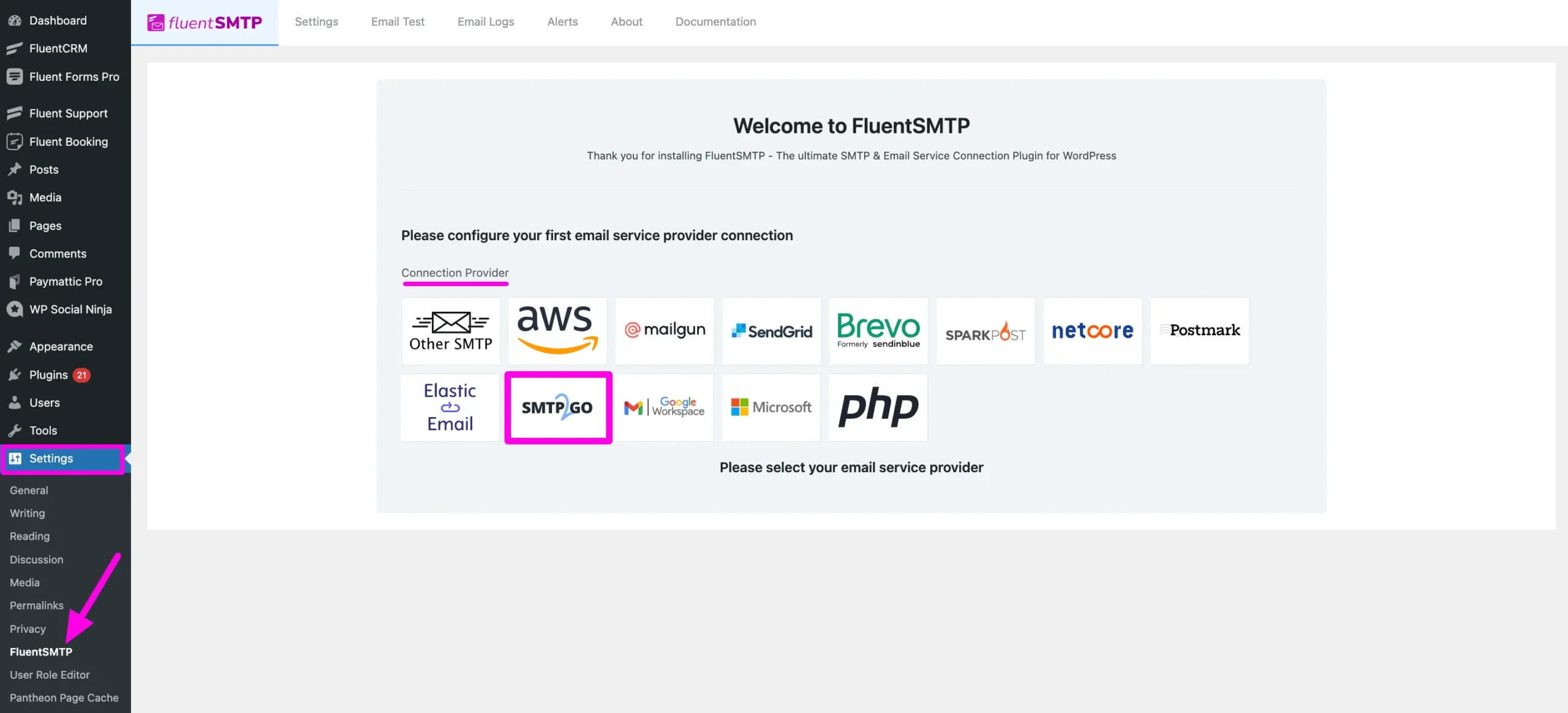The height and width of the screenshot is (713, 1568).
Task: Open the top-level Media library menu
Action: click(66, 197)
